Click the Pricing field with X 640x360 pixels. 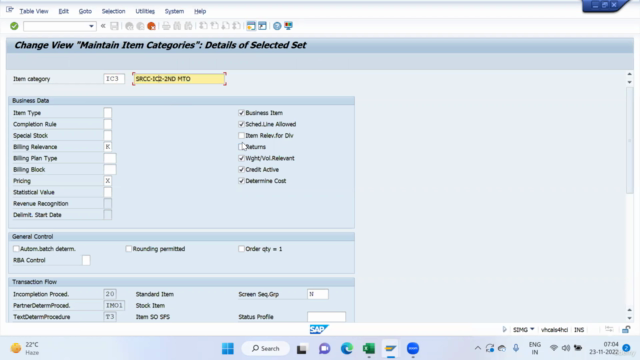click(x=107, y=181)
